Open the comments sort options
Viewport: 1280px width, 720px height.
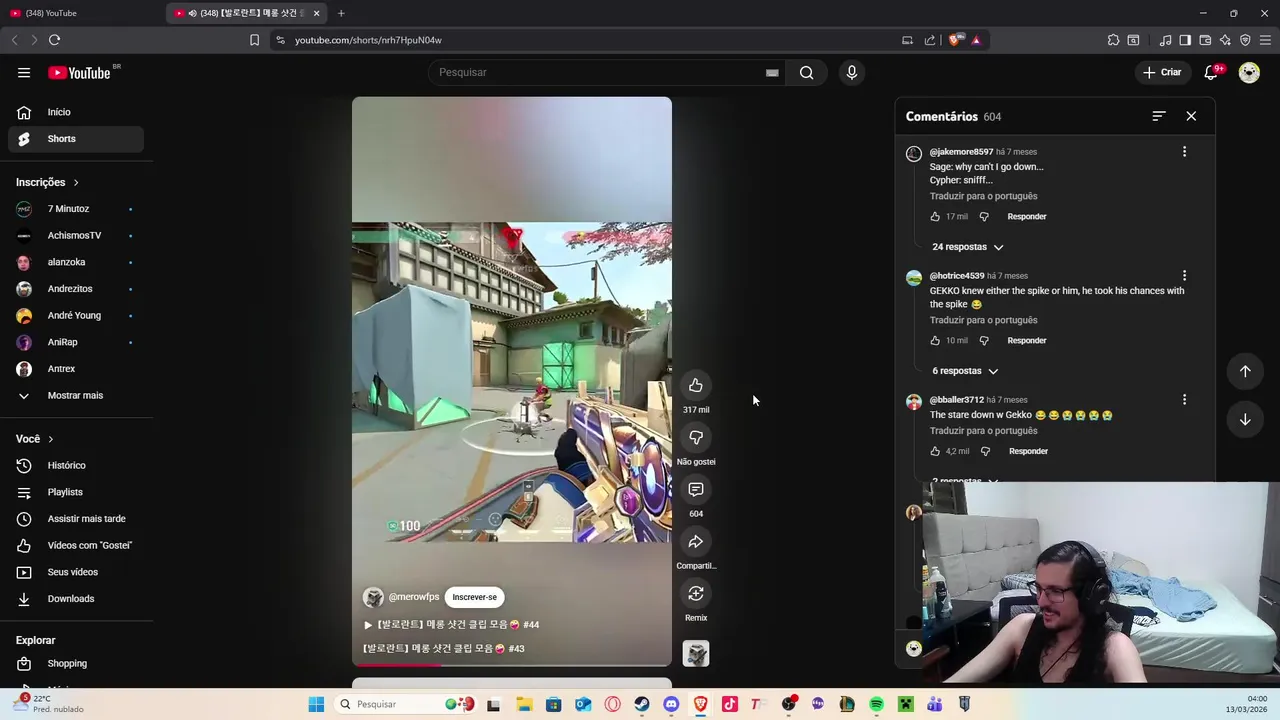tap(1159, 116)
